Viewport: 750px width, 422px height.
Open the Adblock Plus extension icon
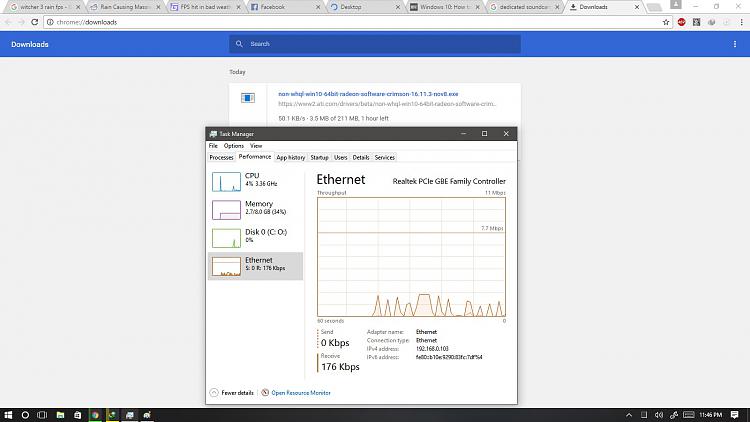coord(681,22)
